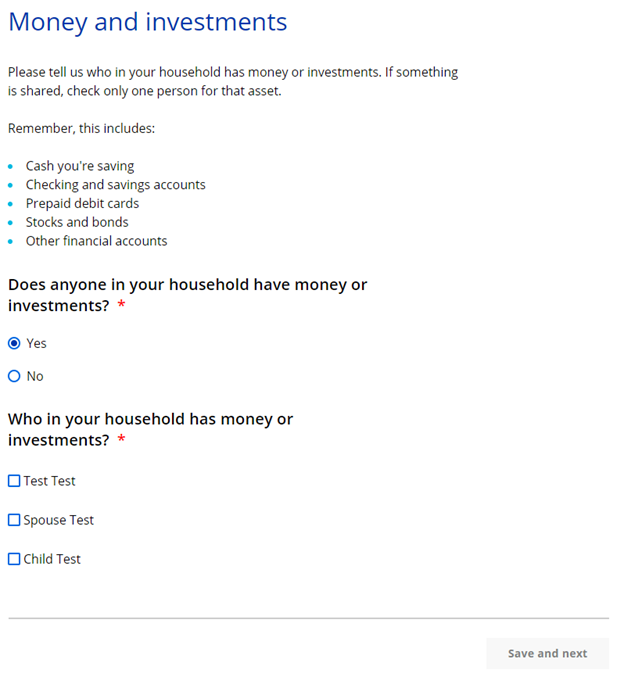Click the "Other financial accounts" list item

tap(96, 241)
